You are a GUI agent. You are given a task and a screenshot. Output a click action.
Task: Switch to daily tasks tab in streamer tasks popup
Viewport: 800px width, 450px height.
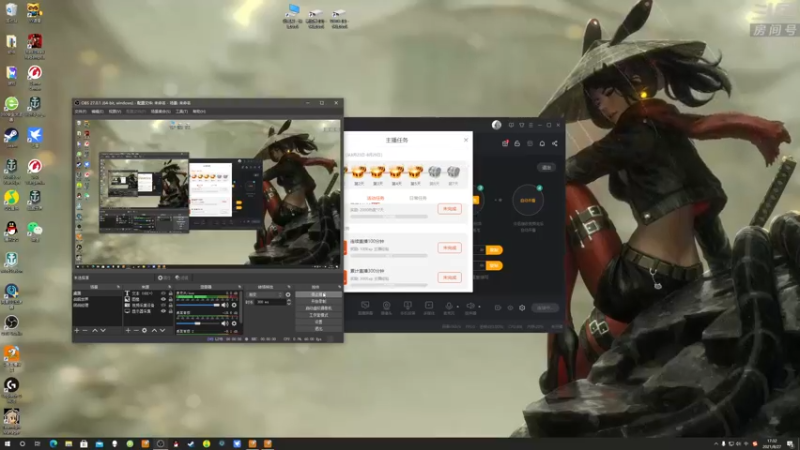coord(418,198)
